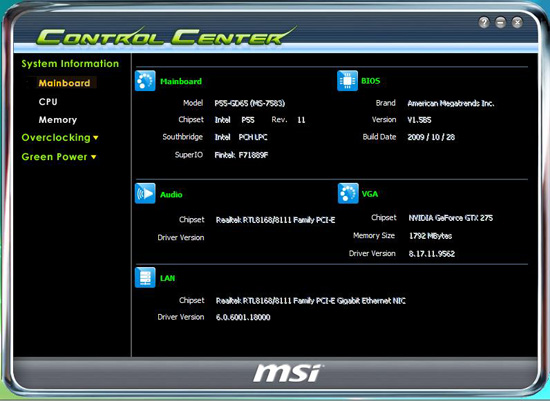Open help with the question mark button
The image size is (550, 401).
click(x=484, y=23)
